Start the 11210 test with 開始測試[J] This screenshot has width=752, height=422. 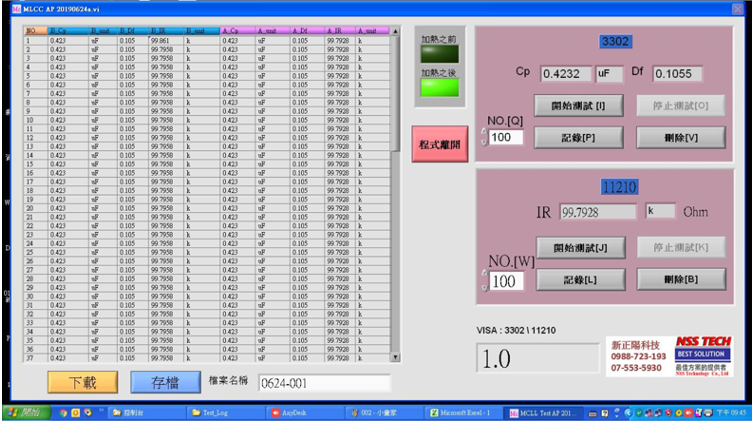coord(580,247)
